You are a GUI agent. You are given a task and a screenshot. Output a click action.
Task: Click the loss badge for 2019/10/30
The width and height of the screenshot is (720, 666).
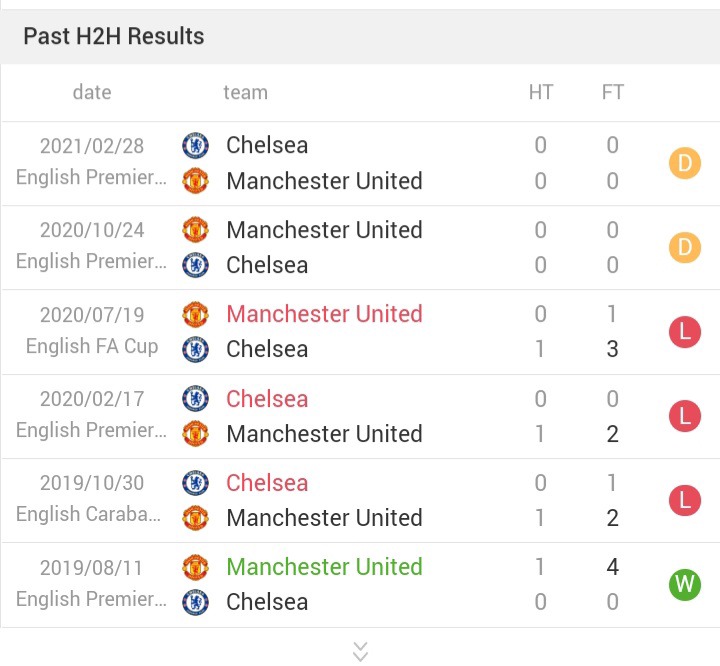coord(685,500)
